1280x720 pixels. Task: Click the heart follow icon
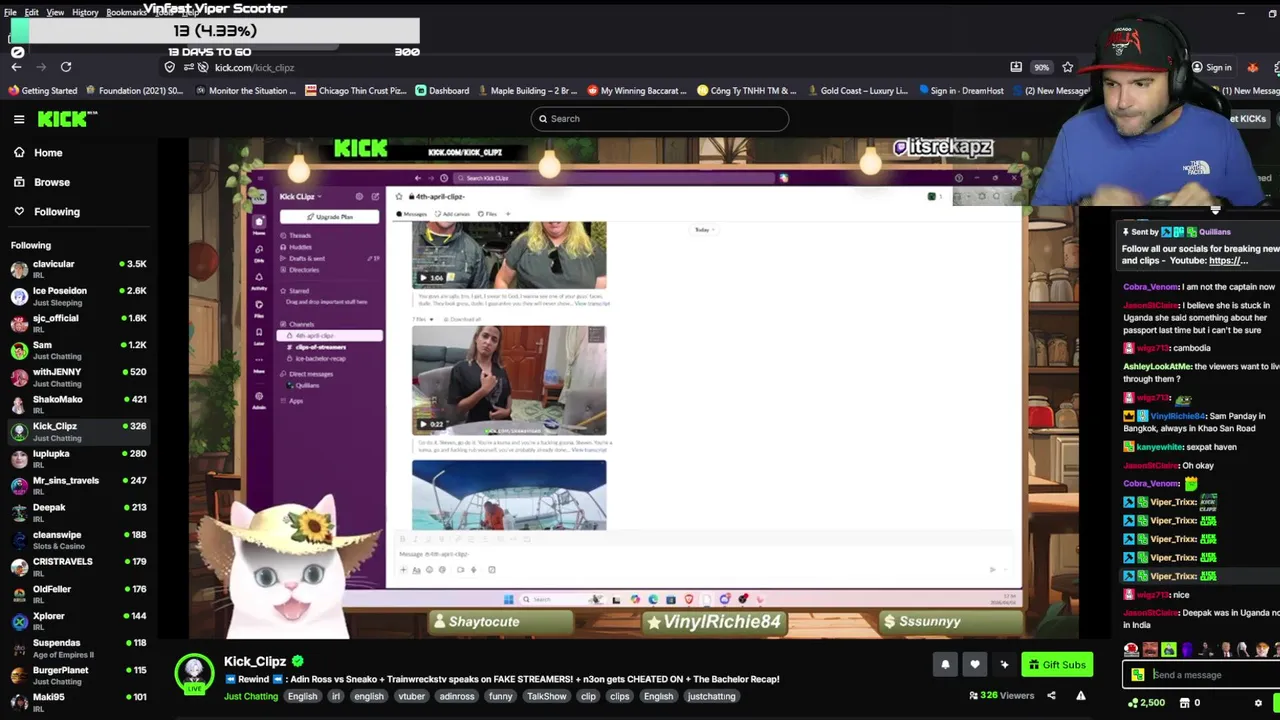[975, 664]
